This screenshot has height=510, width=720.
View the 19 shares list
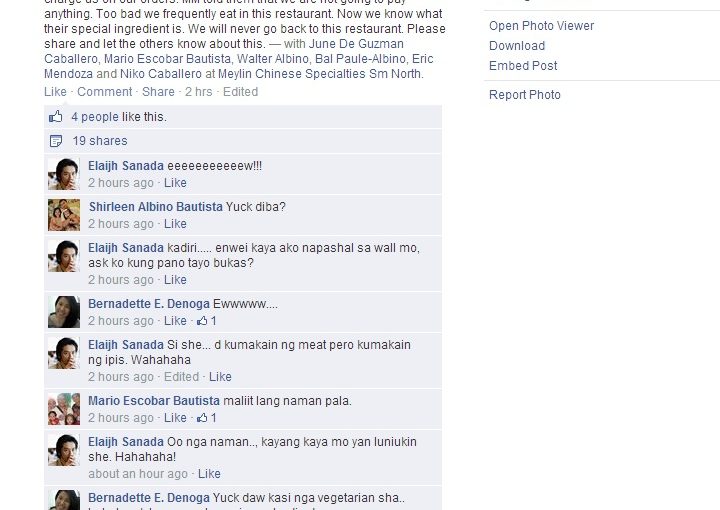[x=100, y=141]
